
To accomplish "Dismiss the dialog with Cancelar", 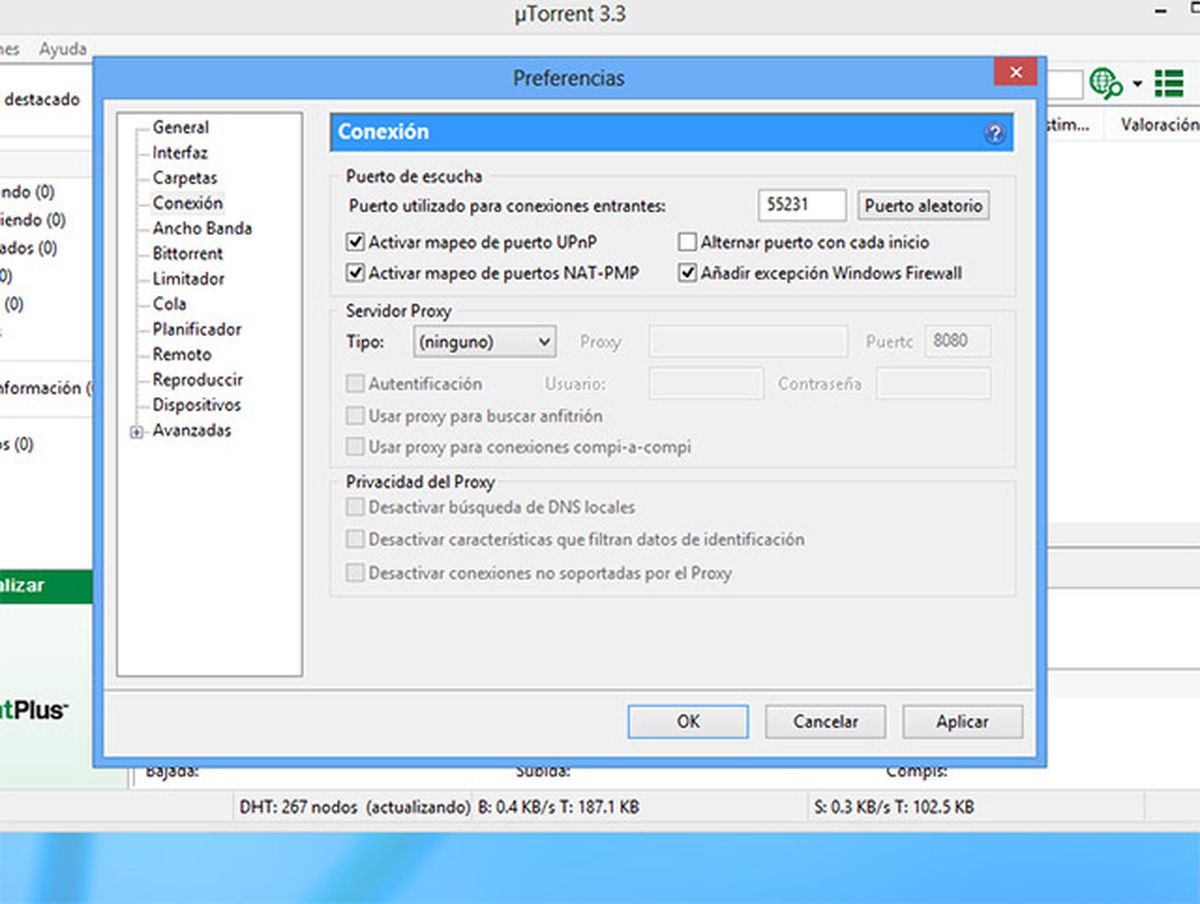I will tap(824, 721).
